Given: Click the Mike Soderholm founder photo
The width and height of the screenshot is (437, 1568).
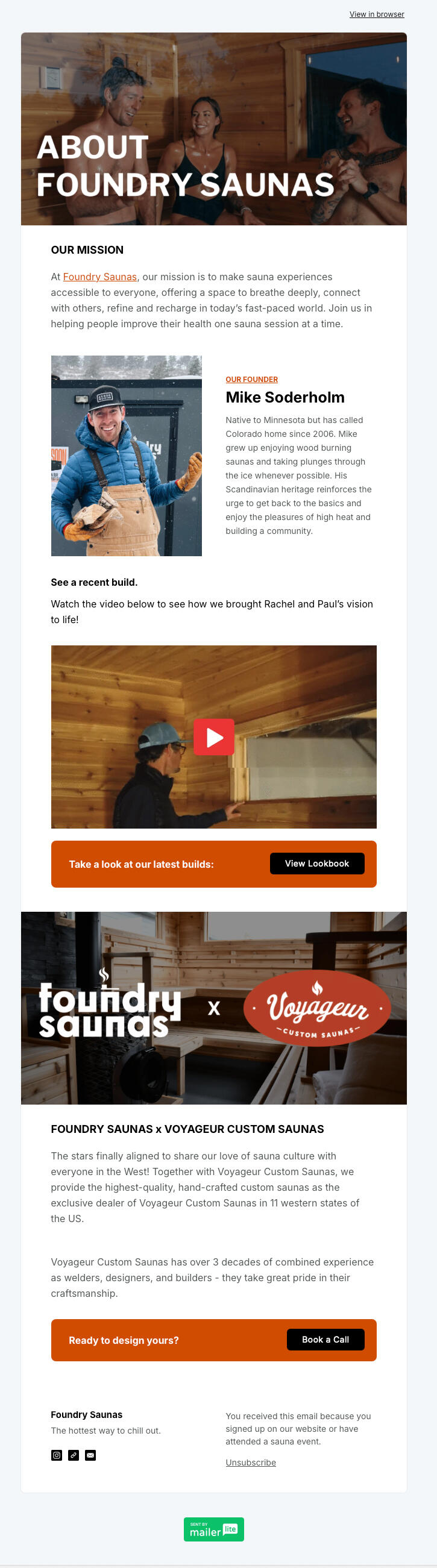Looking at the screenshot, I should 126,456.
